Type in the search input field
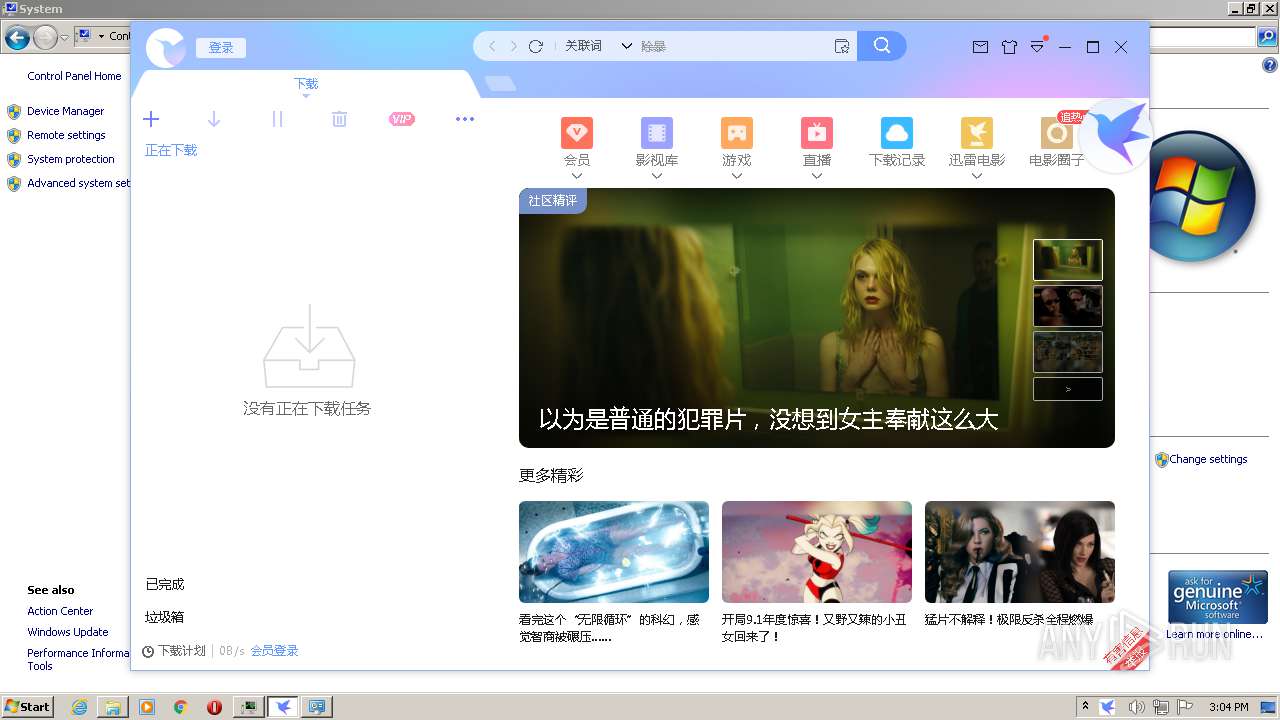This screenshot has width=1280, height=720. pos(734,46)
